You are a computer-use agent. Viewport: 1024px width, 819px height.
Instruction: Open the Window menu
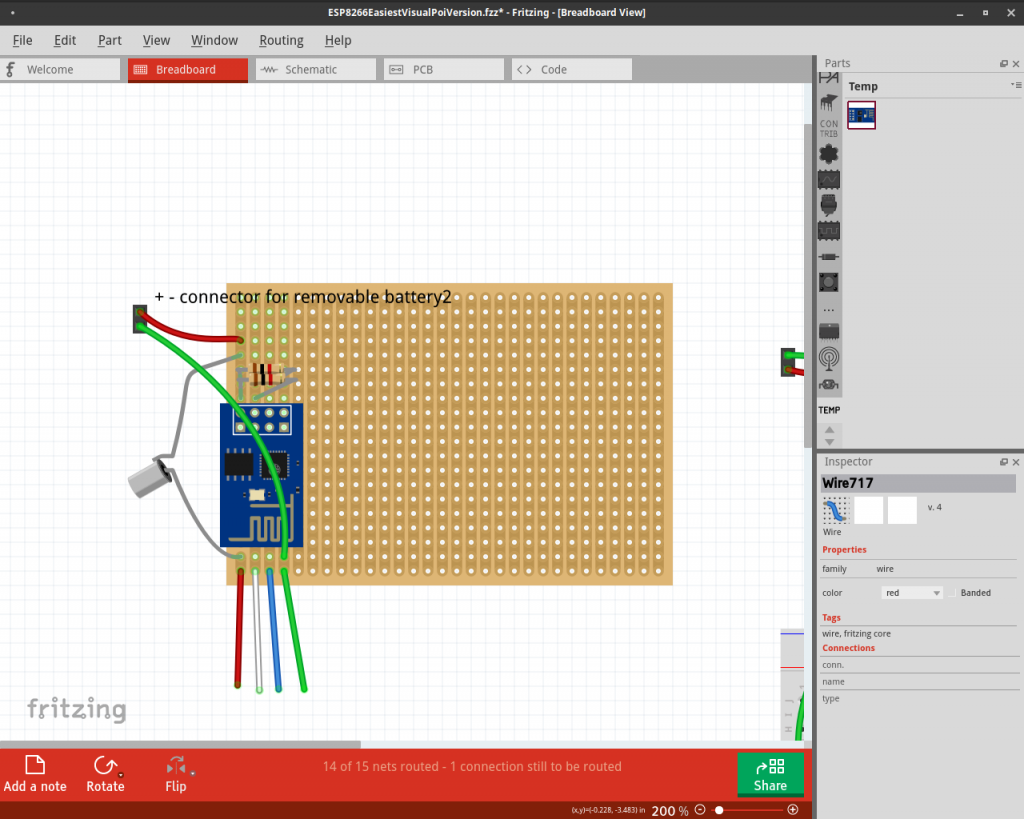pyautogui.click(x=214, y=40)
